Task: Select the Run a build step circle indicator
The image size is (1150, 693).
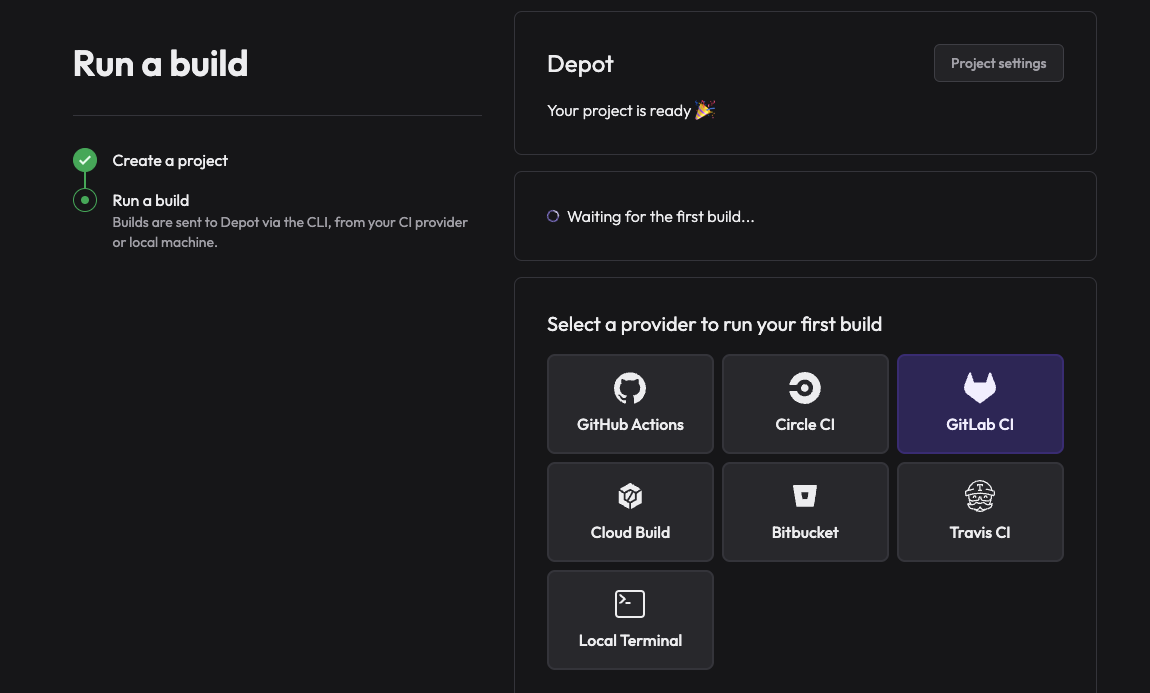Action: tap(85, 200)
